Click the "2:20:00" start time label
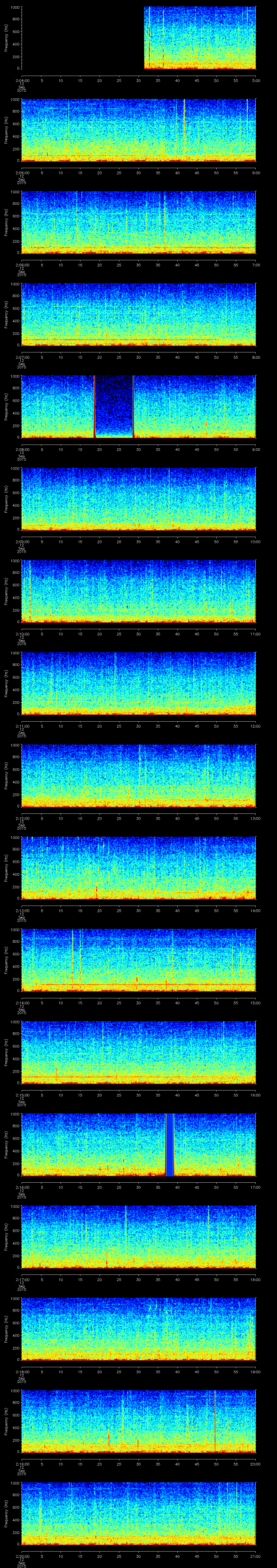Viewport: 277px width, 1568px height. click(x=22, y=1556)
